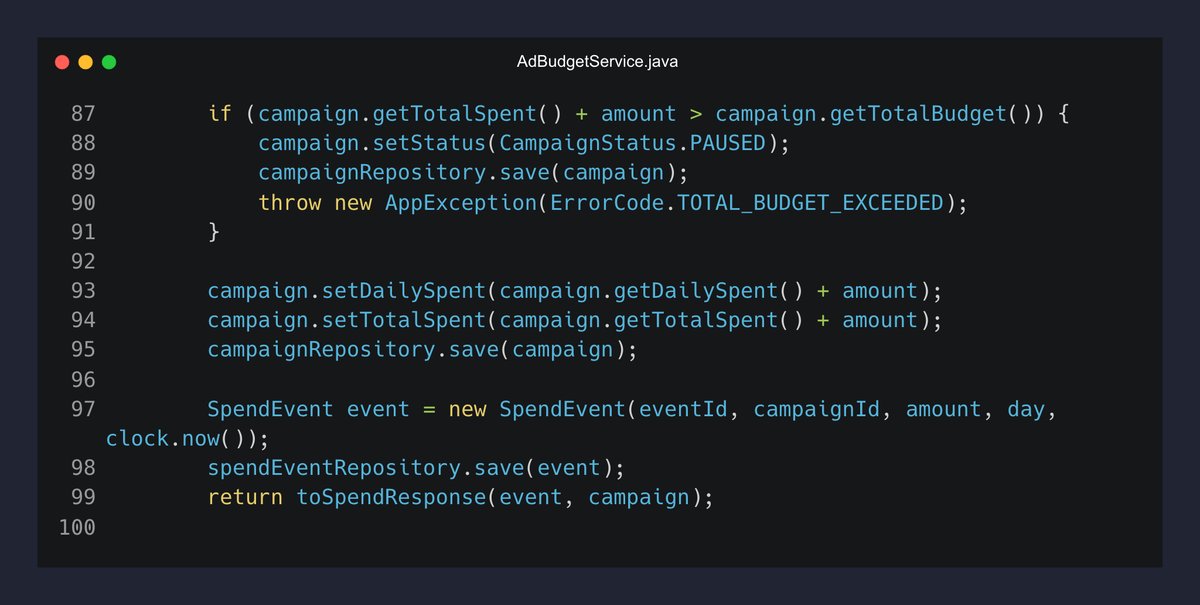Click the closing brace on line 91

click(x=214, y=231)
